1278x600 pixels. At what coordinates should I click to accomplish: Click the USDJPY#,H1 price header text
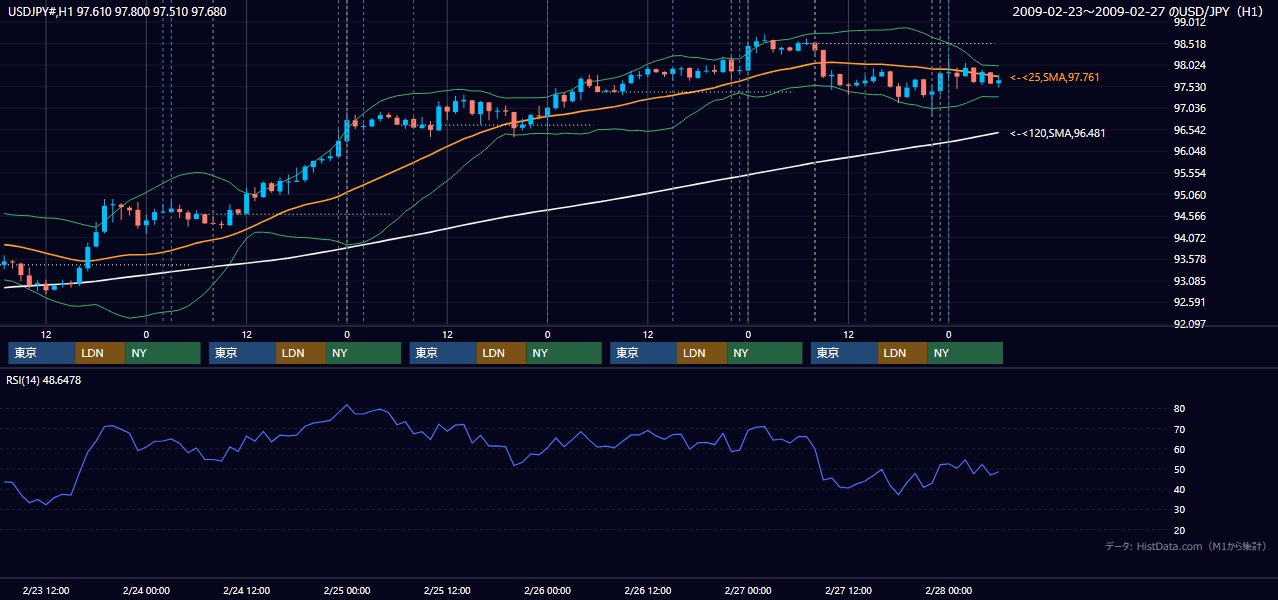tap(117, 11)
